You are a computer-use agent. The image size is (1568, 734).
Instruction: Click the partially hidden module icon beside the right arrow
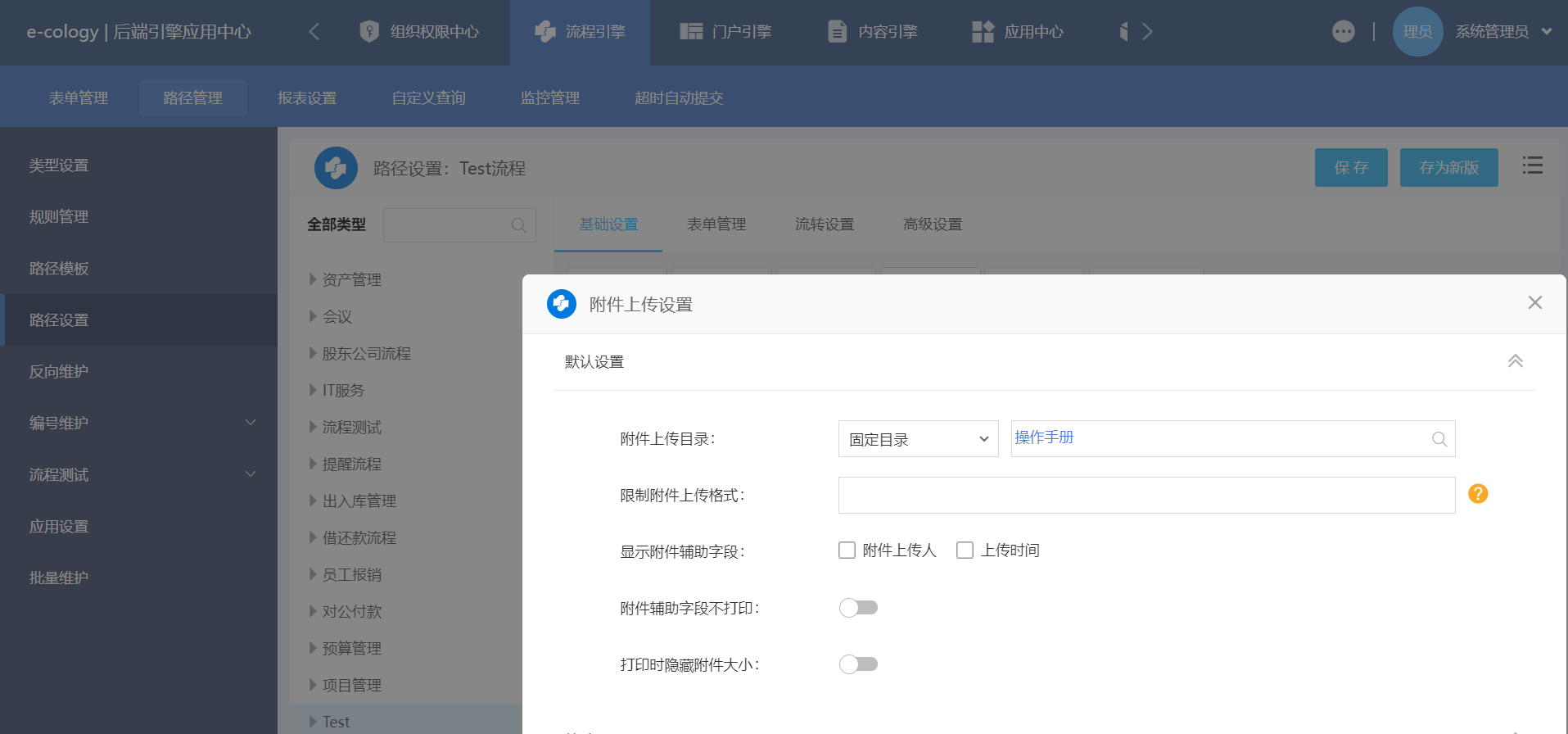tap(1124, 32)
